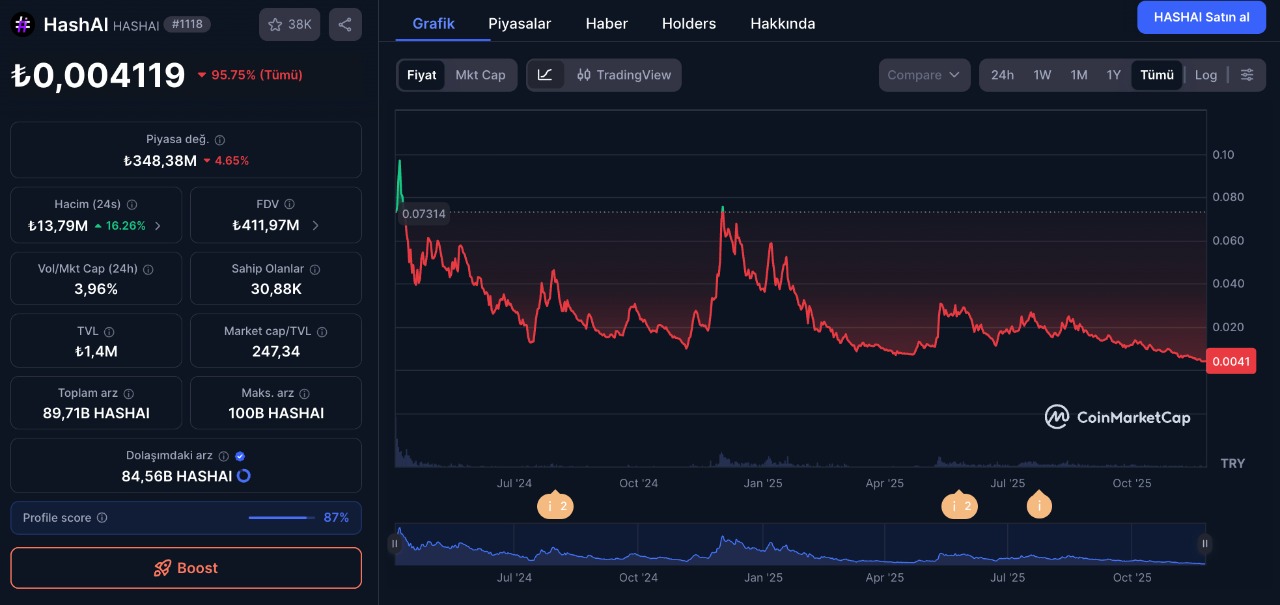Click the CoinMarketCap logo watermark on chart
1280x605 pixels.
(x=1117, y=417)
